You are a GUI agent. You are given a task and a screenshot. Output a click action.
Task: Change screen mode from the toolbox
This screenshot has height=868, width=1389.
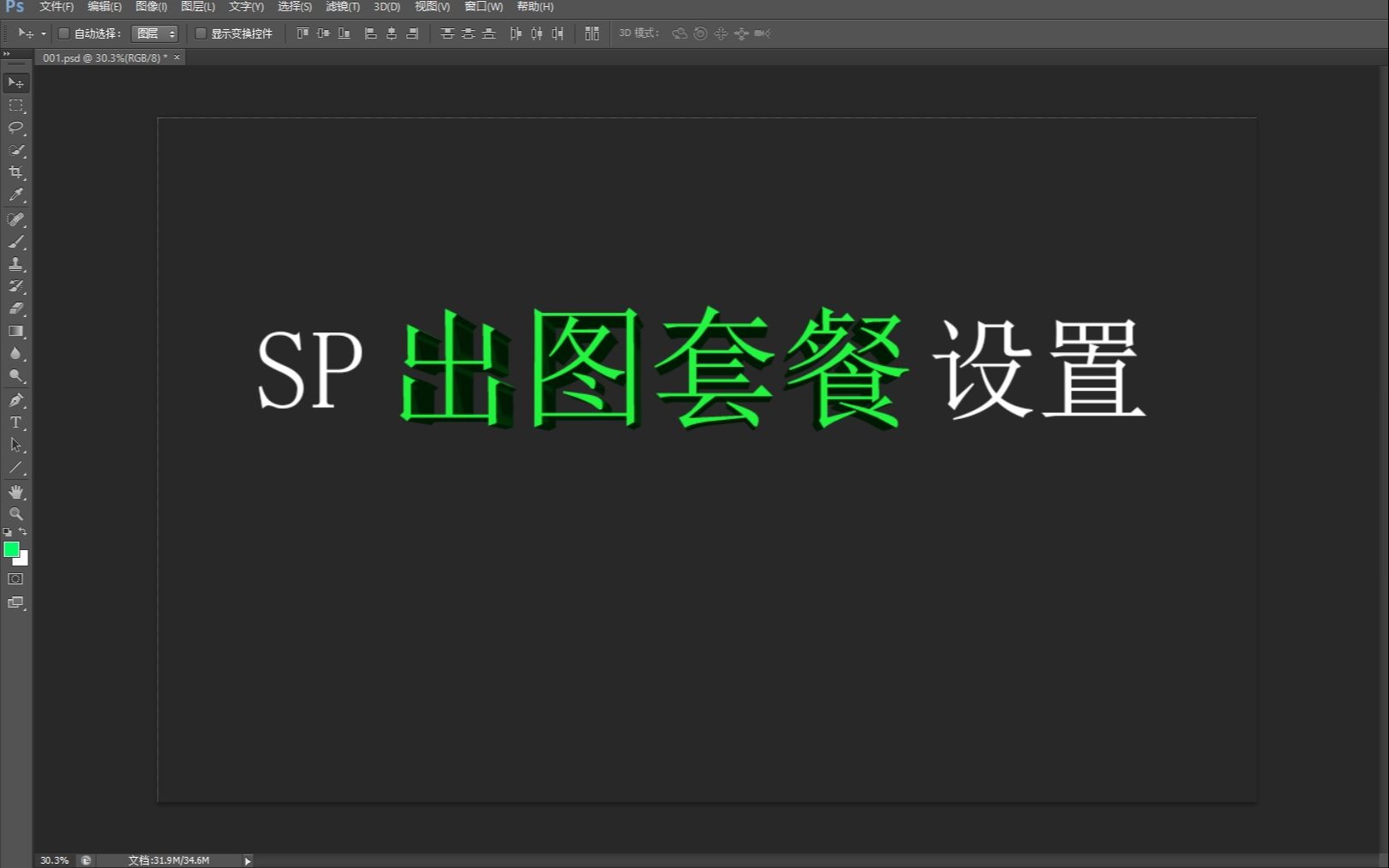[15, 603]
